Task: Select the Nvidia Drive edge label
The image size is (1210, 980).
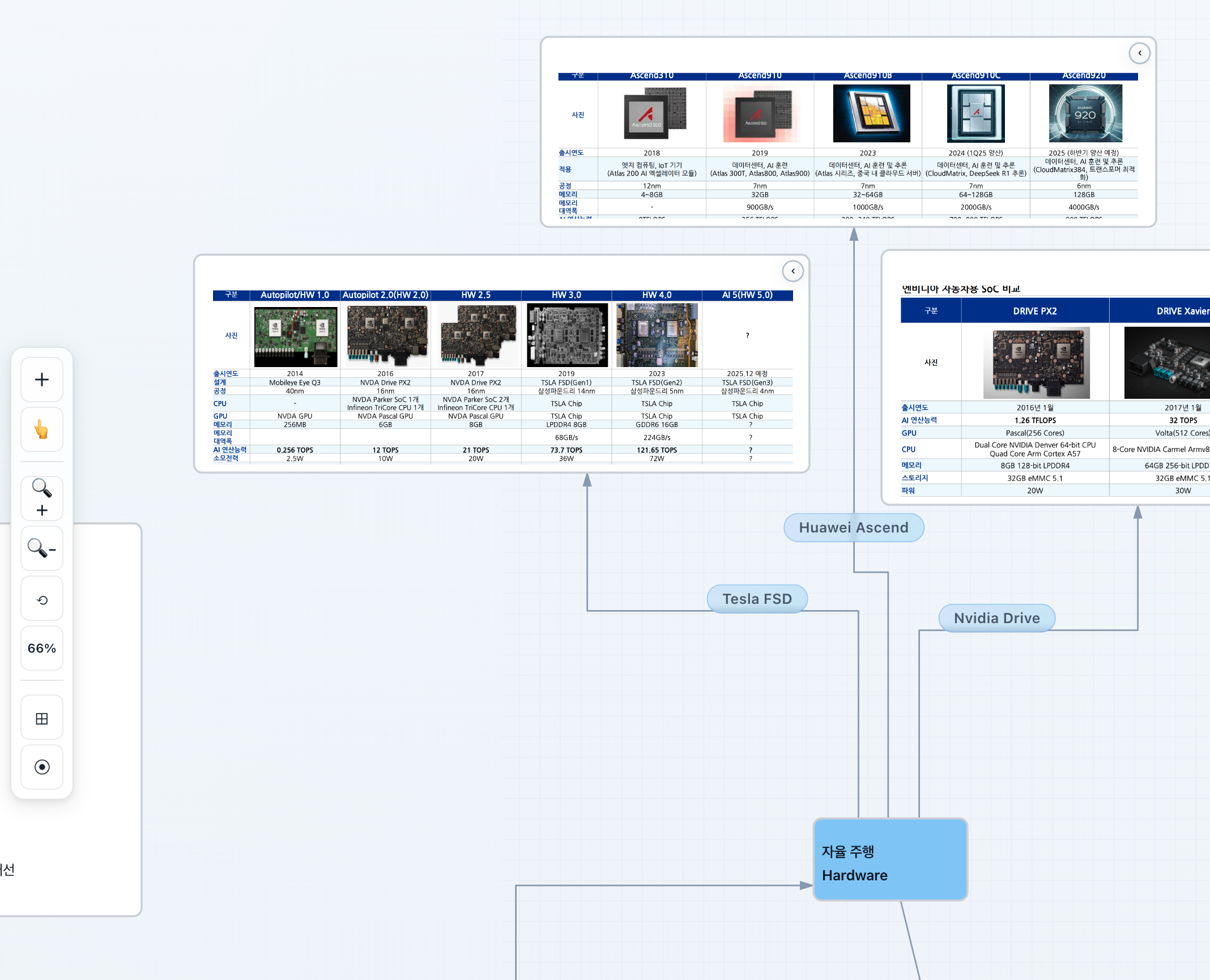Action: point(996,618)
